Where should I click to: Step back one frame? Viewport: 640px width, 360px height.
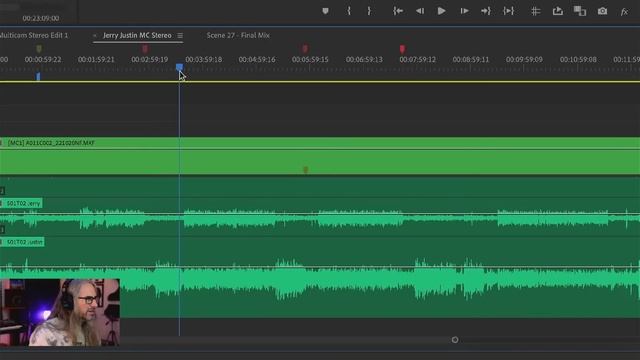pyautogui.click(x=420, y=11)
